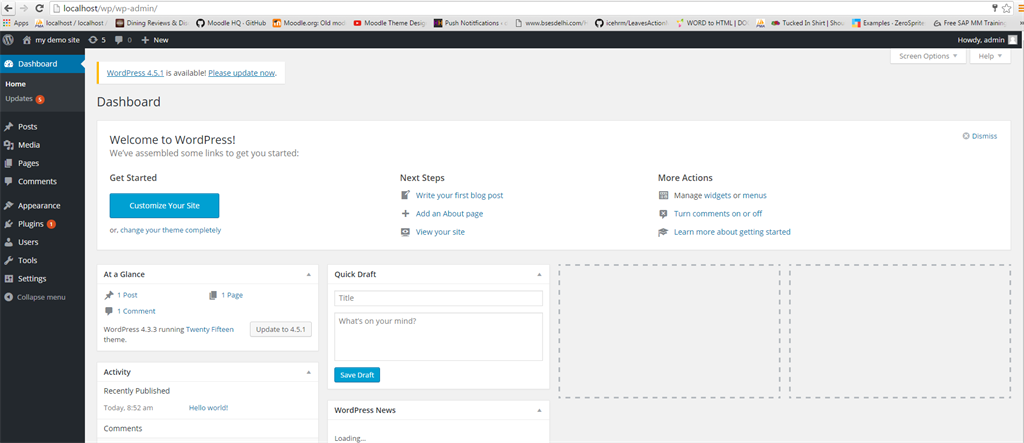Open the Howdy, admin account menu
Viewport: 1024px width, 443px height.
coord(987,40)
